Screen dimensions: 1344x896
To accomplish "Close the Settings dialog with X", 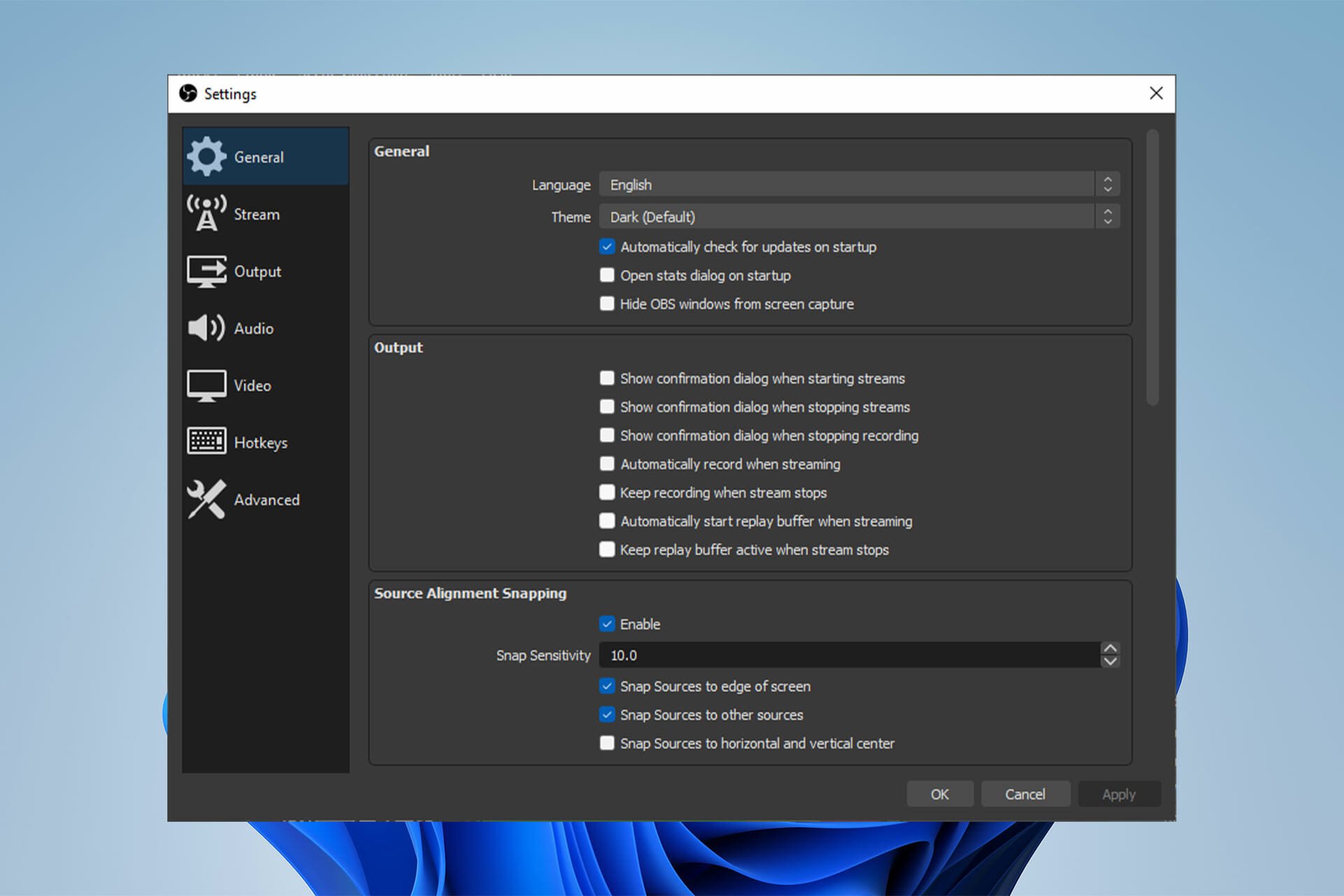I will pos(1156,93).
